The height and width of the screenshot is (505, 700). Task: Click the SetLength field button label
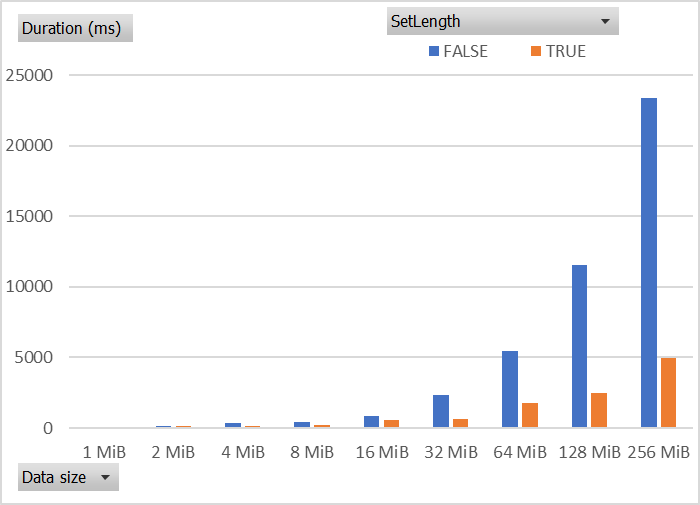425,21
